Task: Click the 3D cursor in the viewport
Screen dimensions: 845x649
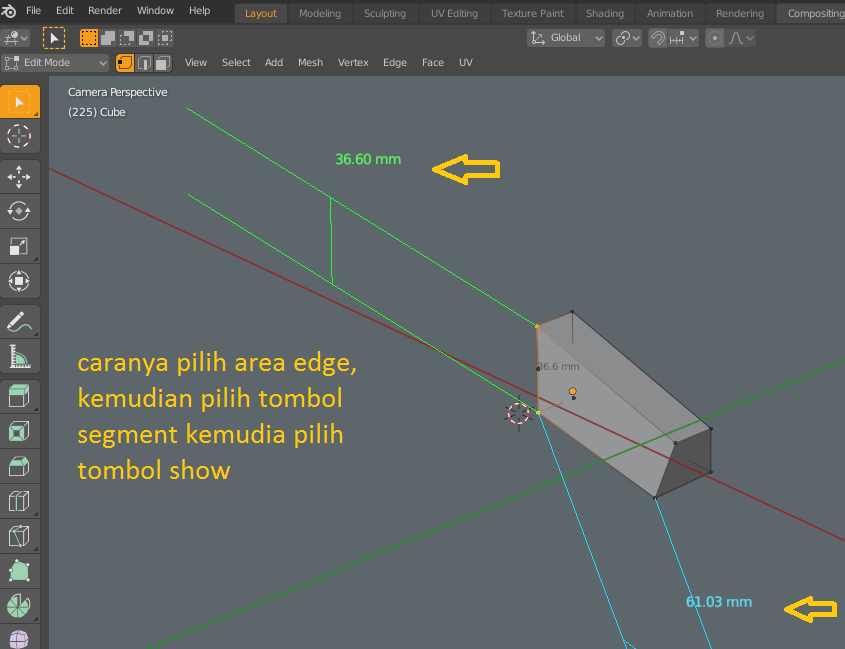Action: 519,413
